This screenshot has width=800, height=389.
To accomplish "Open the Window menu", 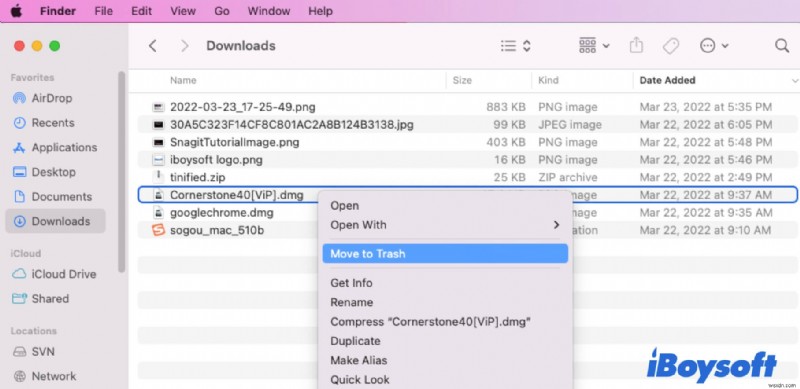I will 269,11.
